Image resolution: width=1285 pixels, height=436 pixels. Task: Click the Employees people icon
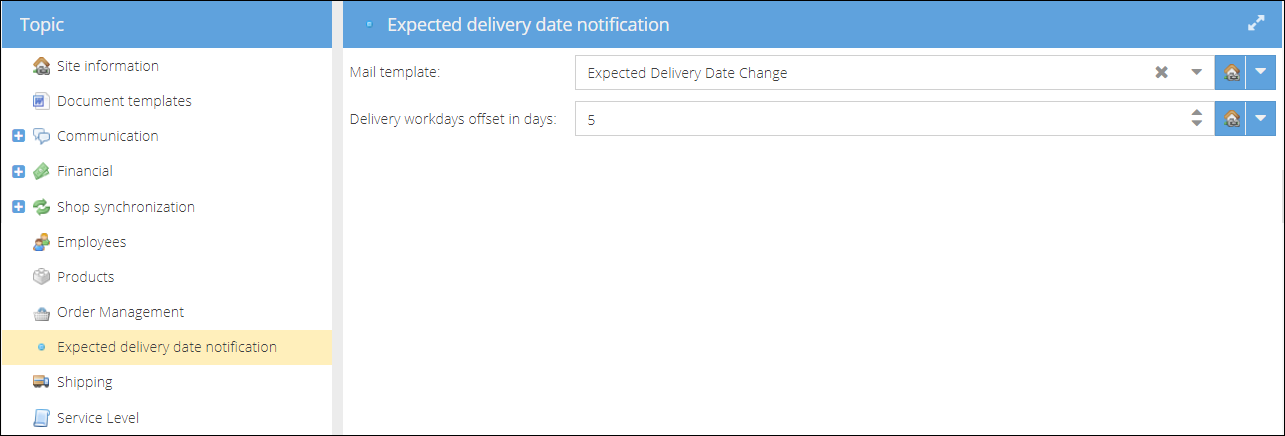[x=41, y=242]
